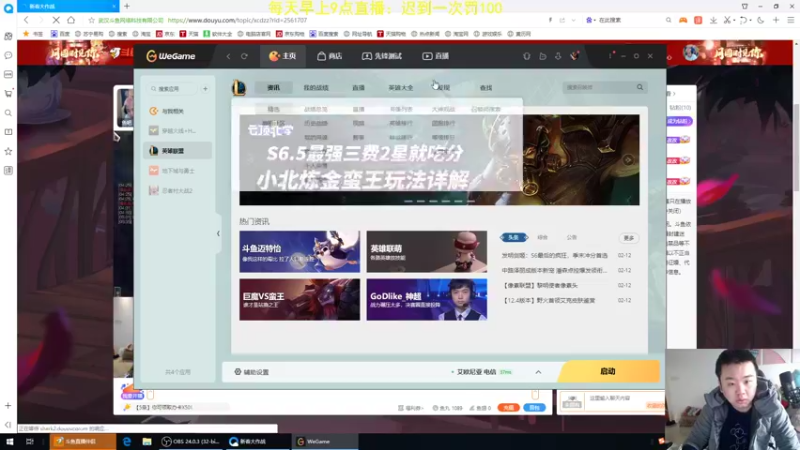Image resolution: width=800 pixels, height=450 pixels.
Task: Open the browser hamburger menu
Action: (x=791, y=20)
